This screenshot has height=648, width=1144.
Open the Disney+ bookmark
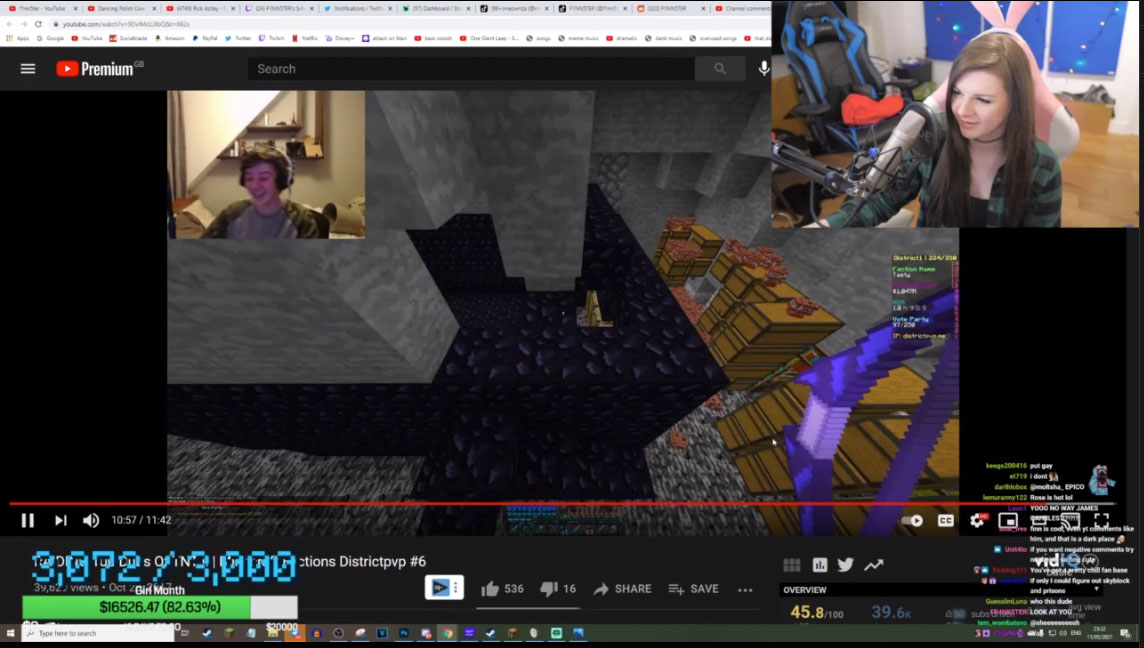point(339,38)
